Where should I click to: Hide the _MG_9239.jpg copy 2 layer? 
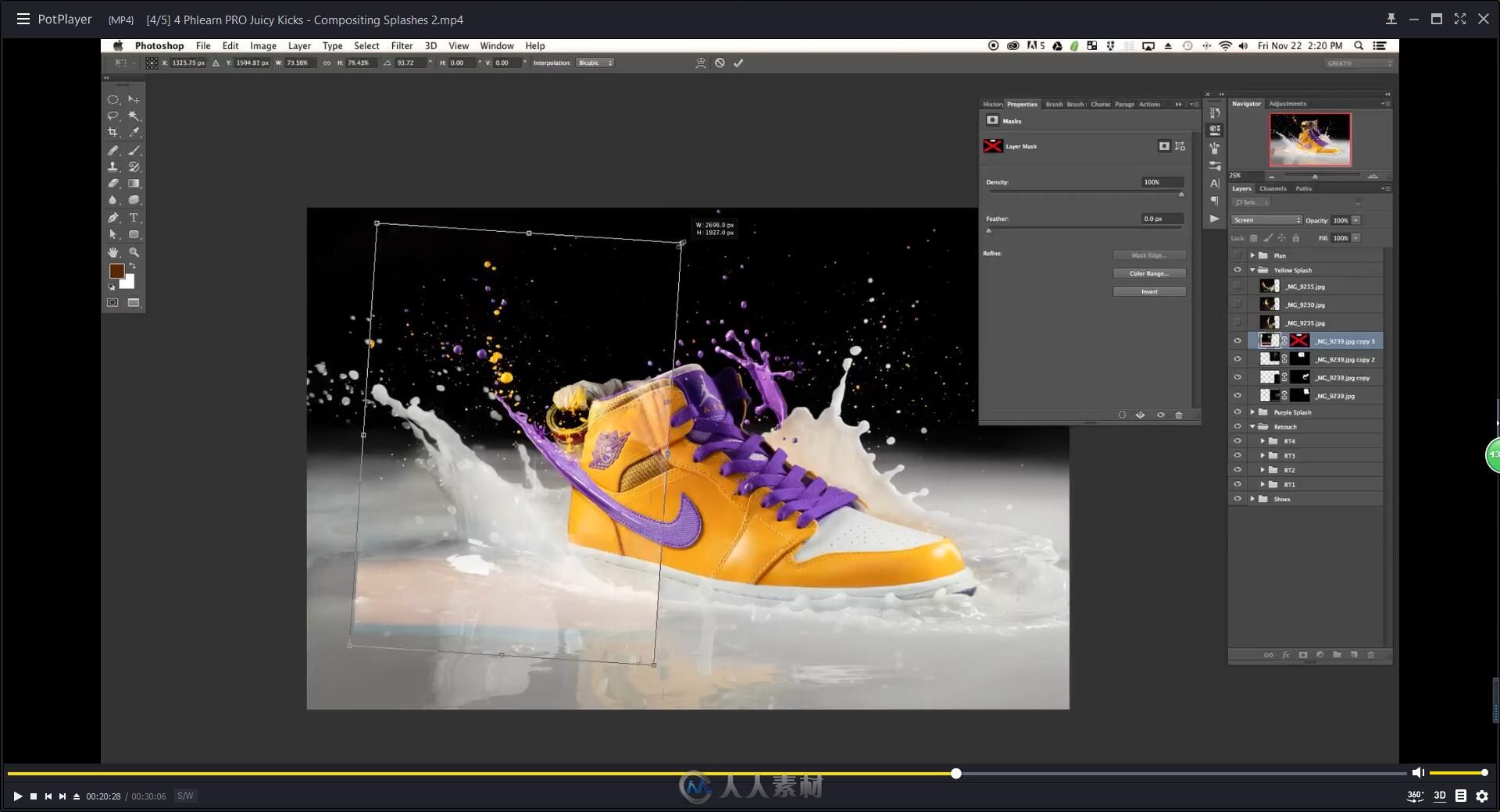point(1237,359)
